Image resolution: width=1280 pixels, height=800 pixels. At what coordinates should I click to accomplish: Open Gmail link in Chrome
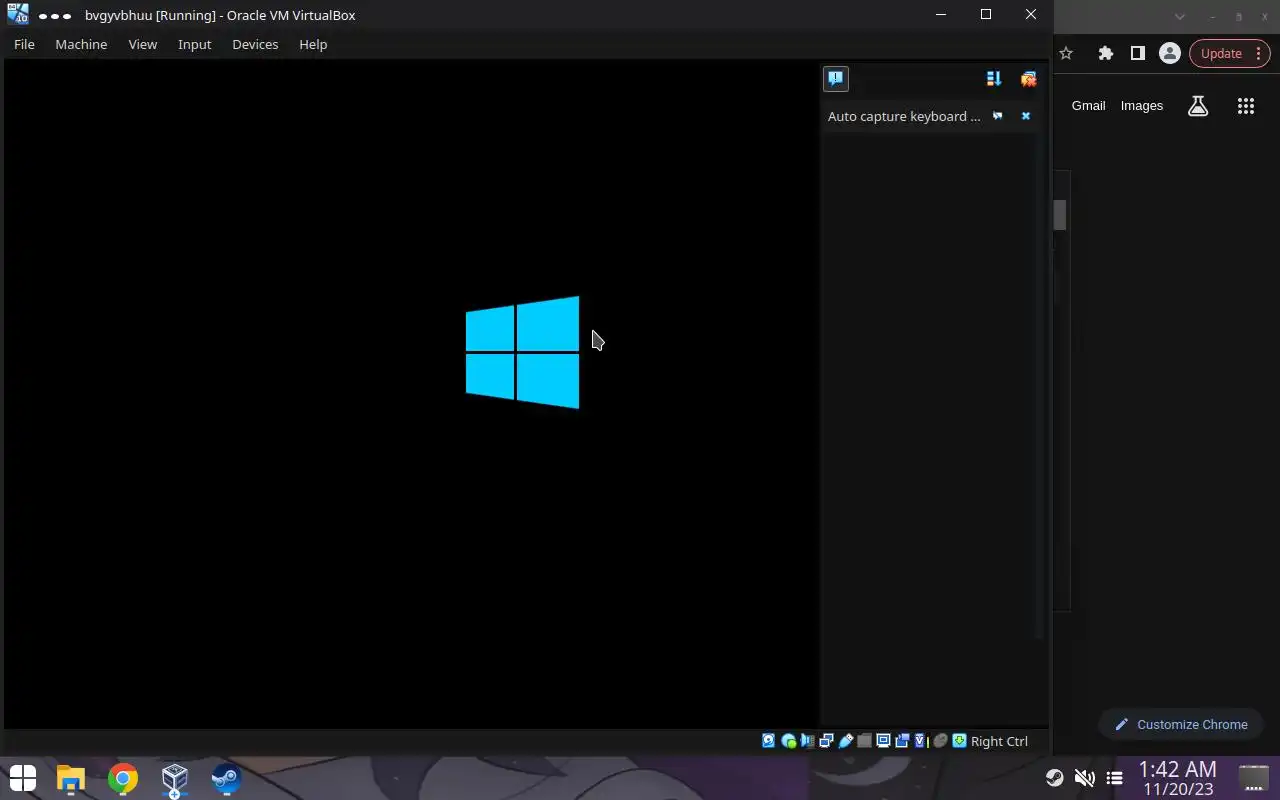(1088, 105)
